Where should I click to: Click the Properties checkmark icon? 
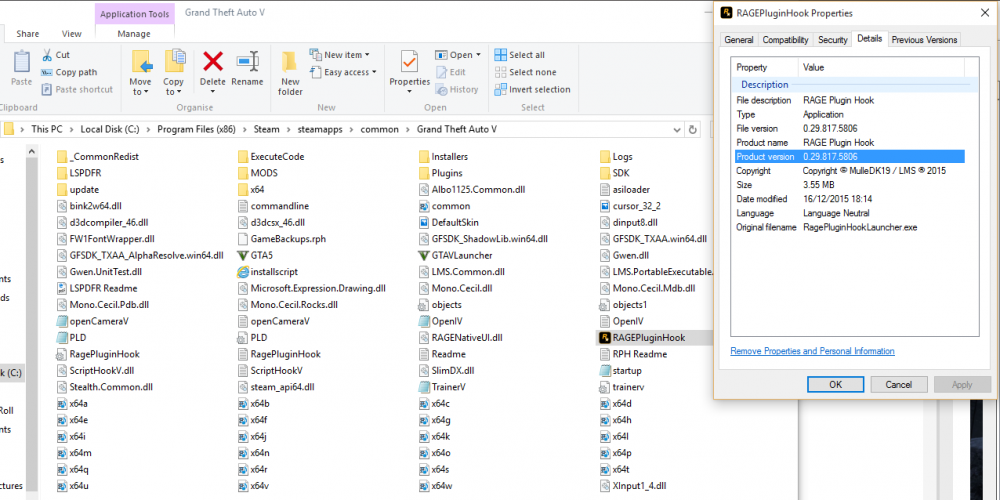[x=409, y=62]
